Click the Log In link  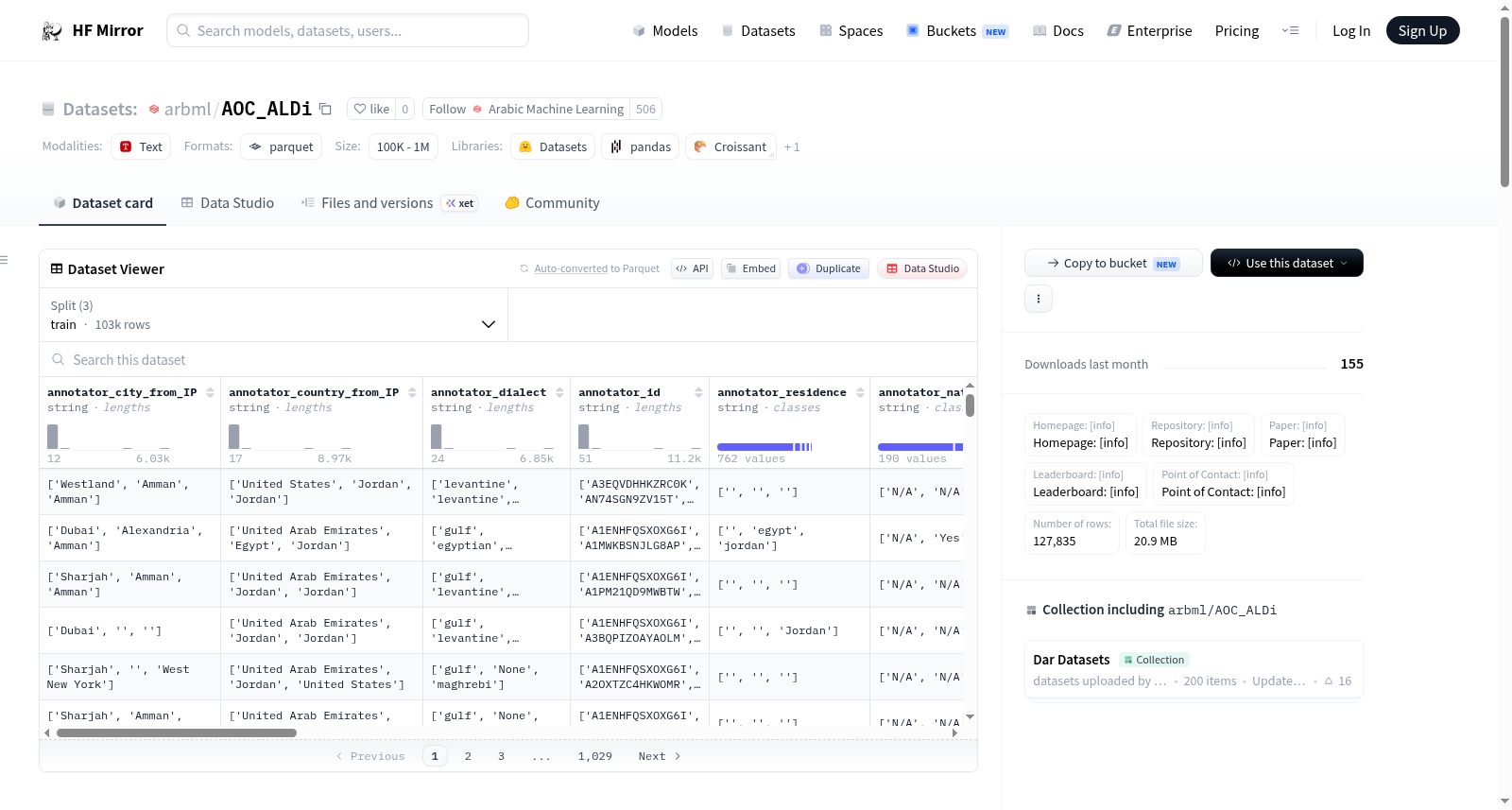point(1351,31)
